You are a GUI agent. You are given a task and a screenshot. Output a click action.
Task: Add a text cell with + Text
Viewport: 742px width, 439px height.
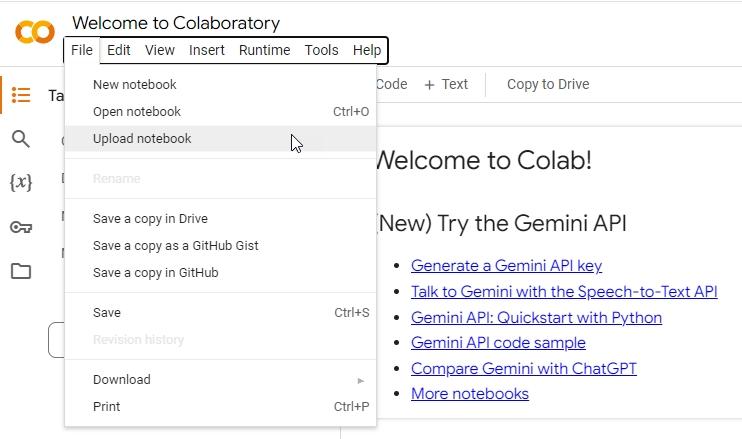click(x=446, y=85)
